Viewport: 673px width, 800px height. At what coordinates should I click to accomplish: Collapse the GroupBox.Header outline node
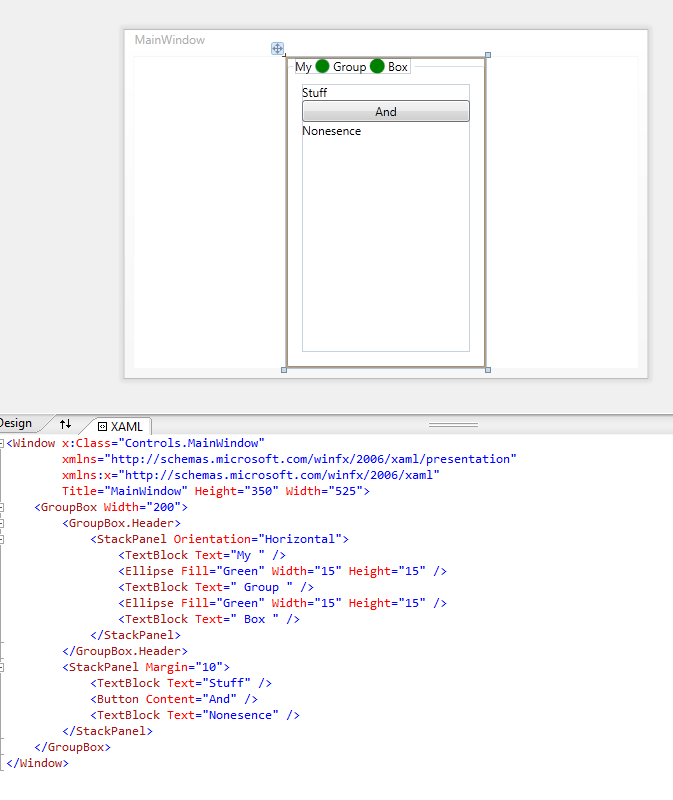coord(3,523)
